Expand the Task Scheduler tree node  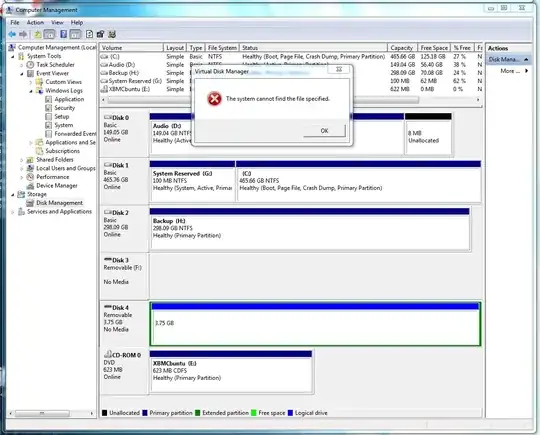[22, 65]
